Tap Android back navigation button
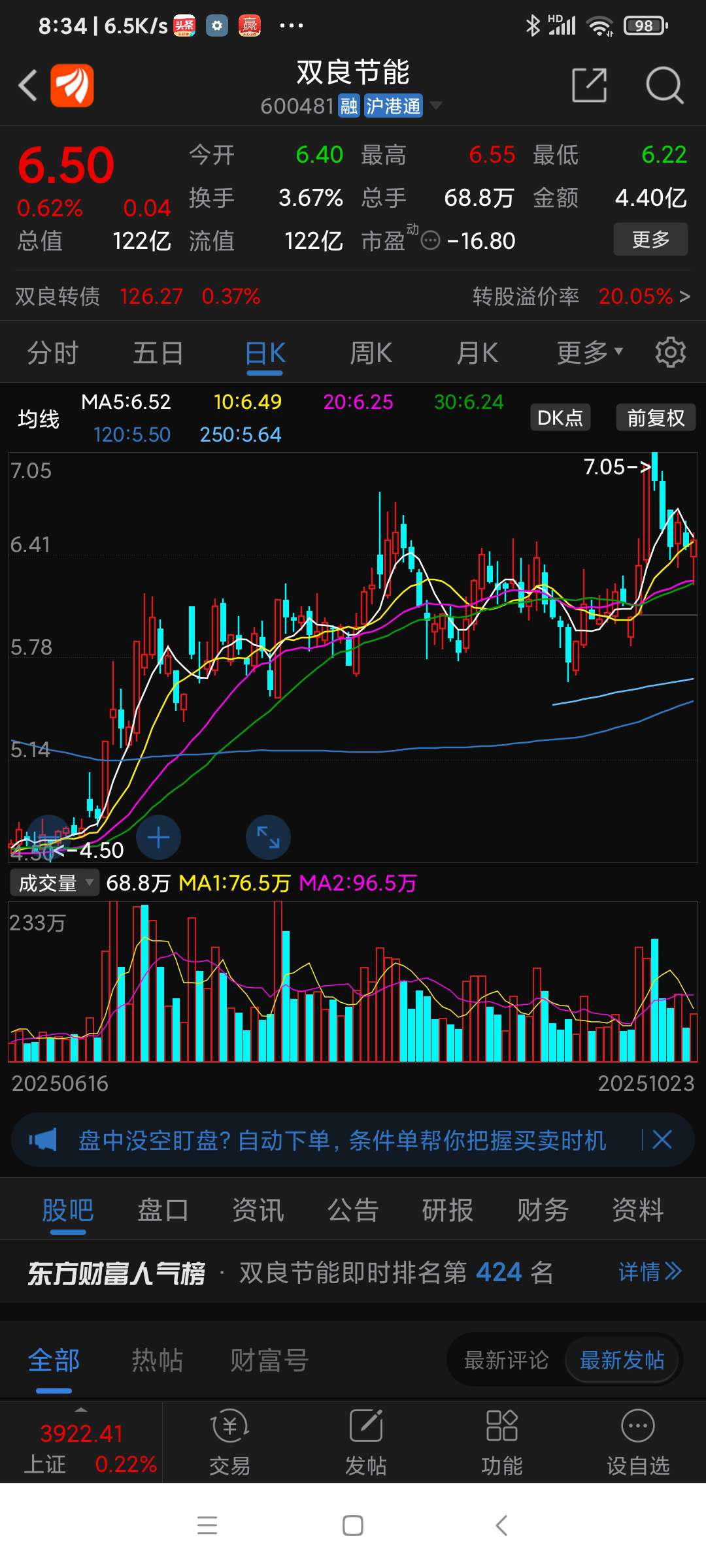The height and width of the screenshot is (1568, 706). [x=501, y=1526]
